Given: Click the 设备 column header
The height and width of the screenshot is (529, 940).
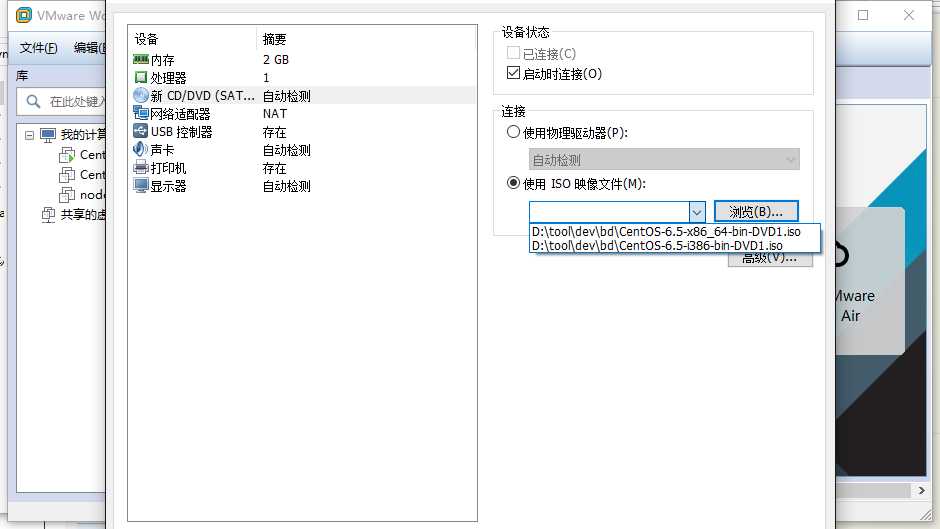Looking at the screenshot, I should point(146,39).
